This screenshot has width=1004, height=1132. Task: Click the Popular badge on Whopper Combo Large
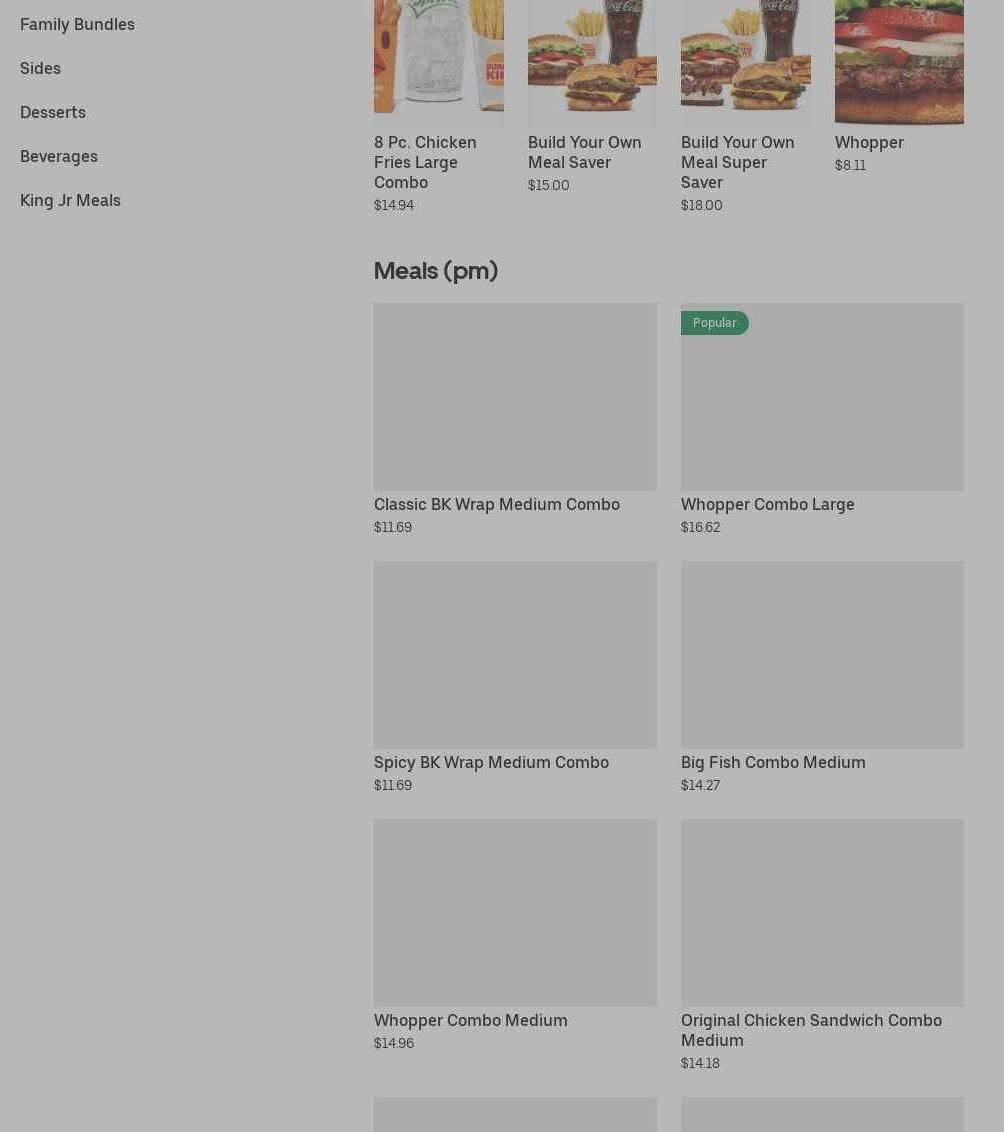click(714, 323)
